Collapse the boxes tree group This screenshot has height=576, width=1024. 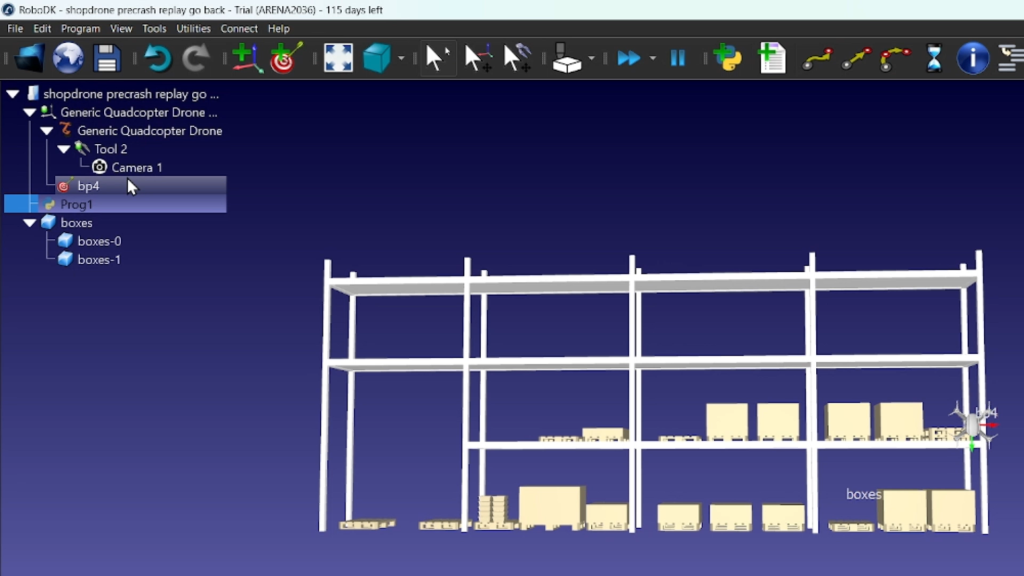[30, 223]
